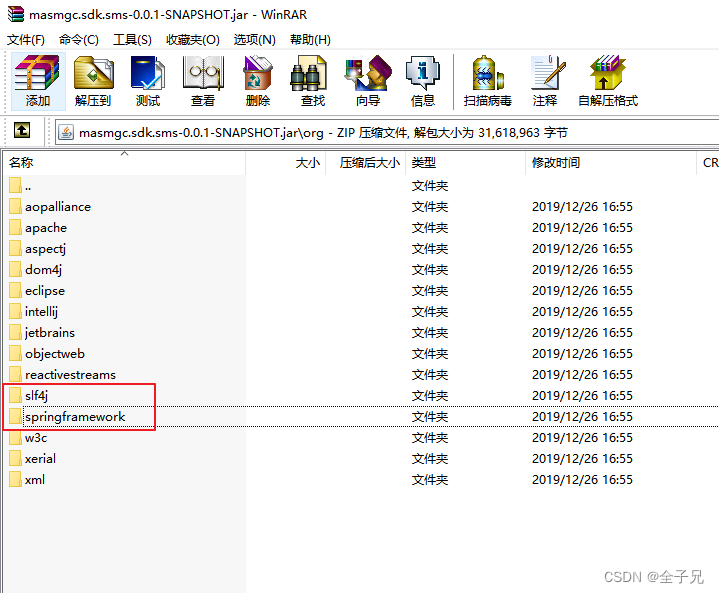
Task: Open the Favorites (收藏夹) menu
Action: pos(193,40)
